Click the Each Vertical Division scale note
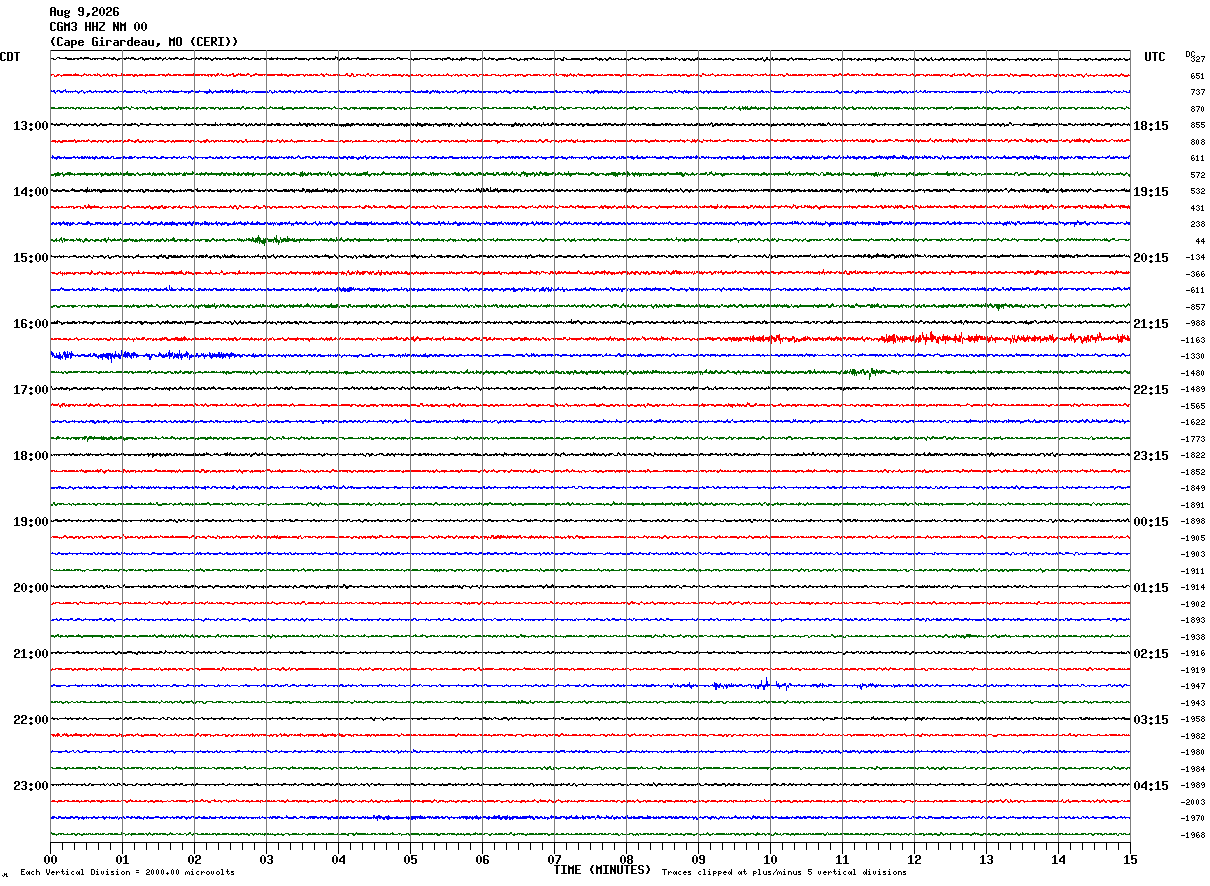Image resolution: width=1210 pixels, height=886 pixels. [127, 872]
